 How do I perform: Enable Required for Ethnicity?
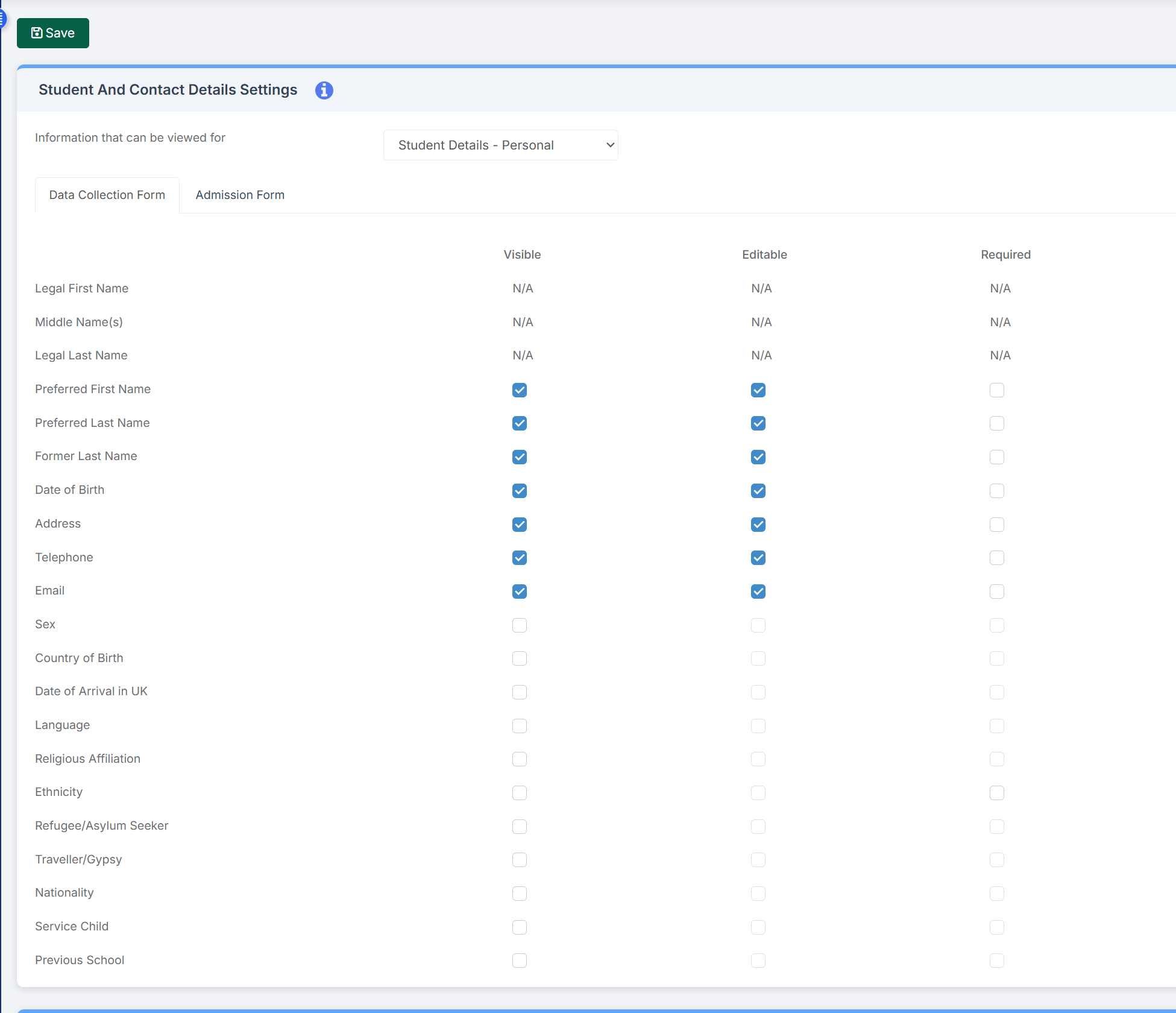point(996,793)
